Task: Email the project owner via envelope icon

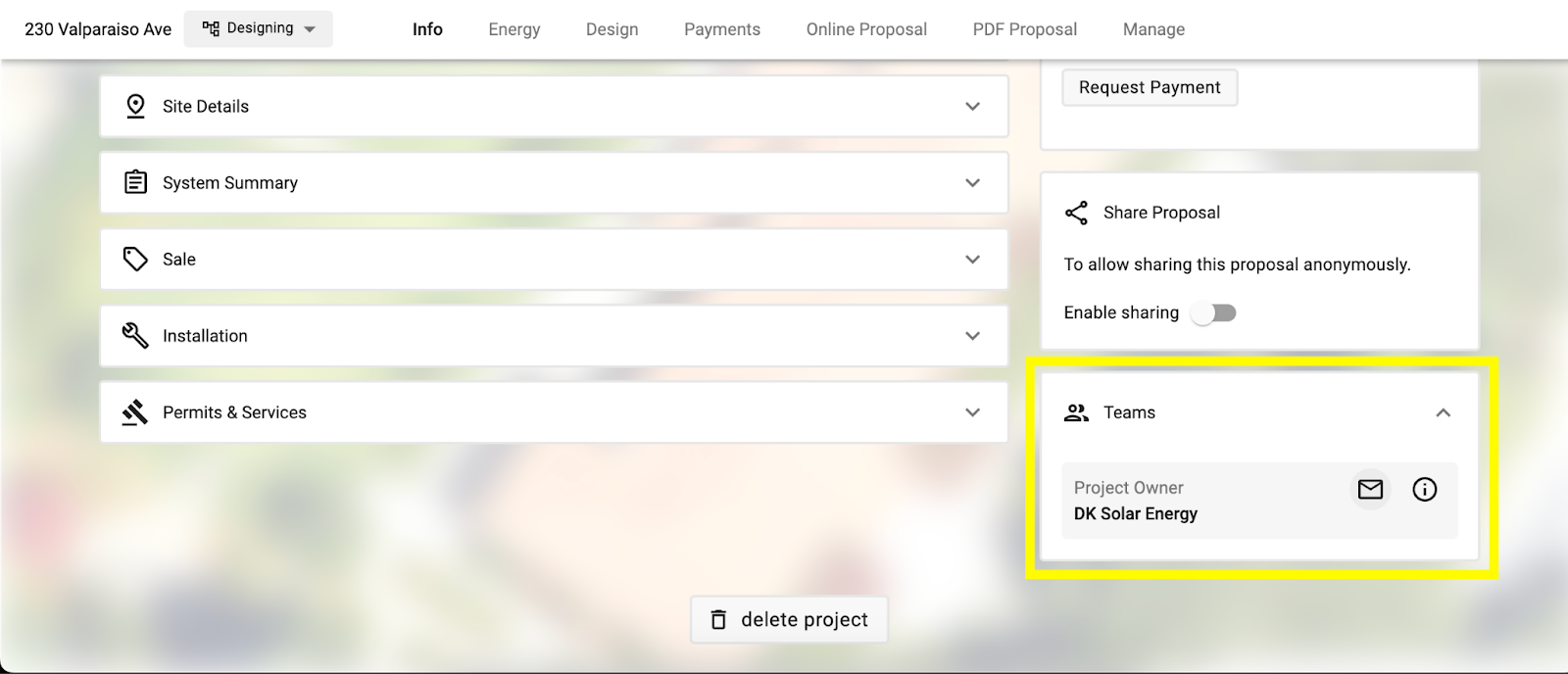Action: click(1370, 489)
